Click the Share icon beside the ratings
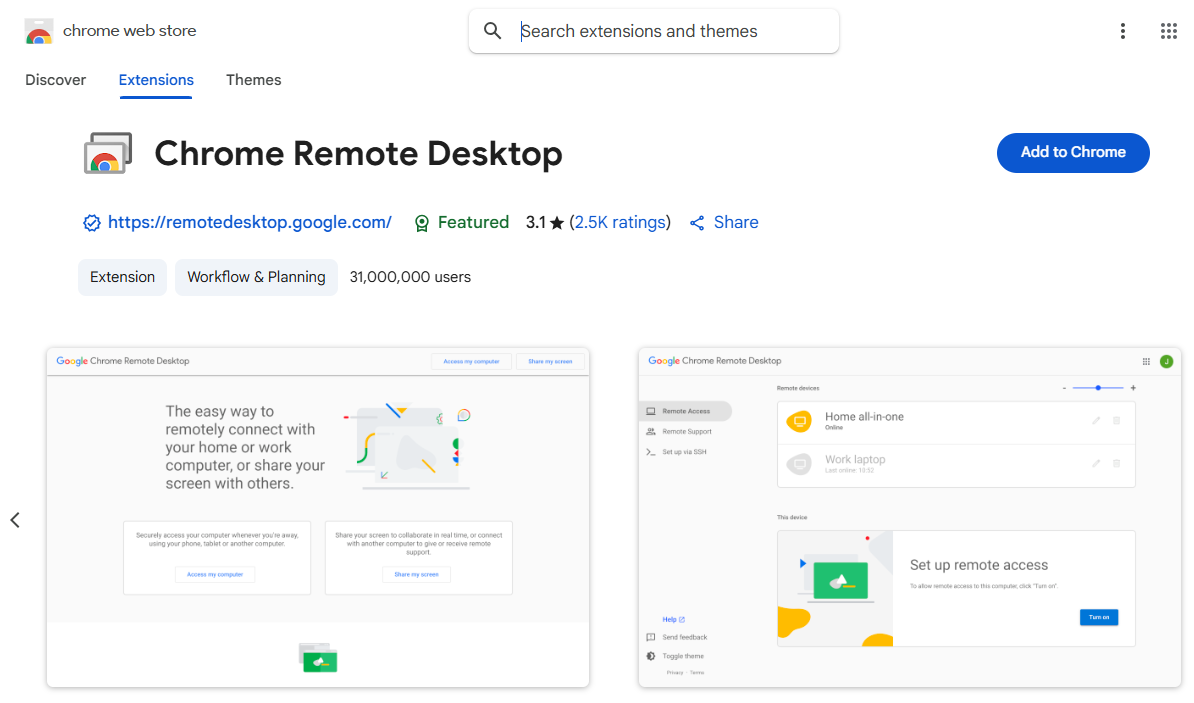 [x=697, y=222]
